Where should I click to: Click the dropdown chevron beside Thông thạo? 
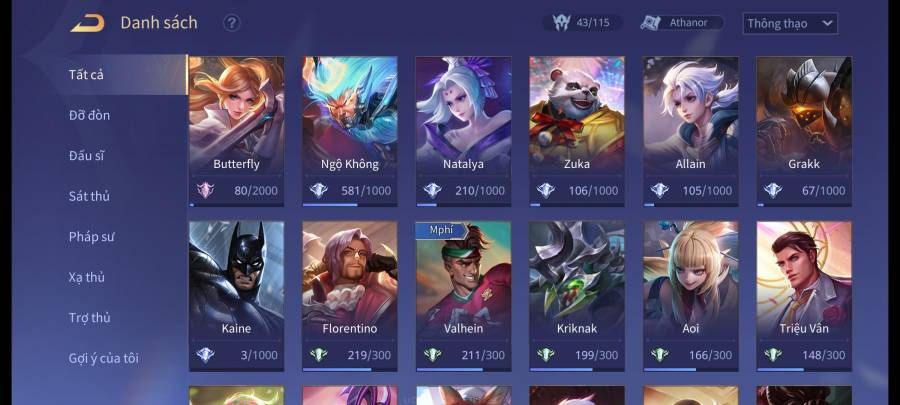(x=827, y=24)
